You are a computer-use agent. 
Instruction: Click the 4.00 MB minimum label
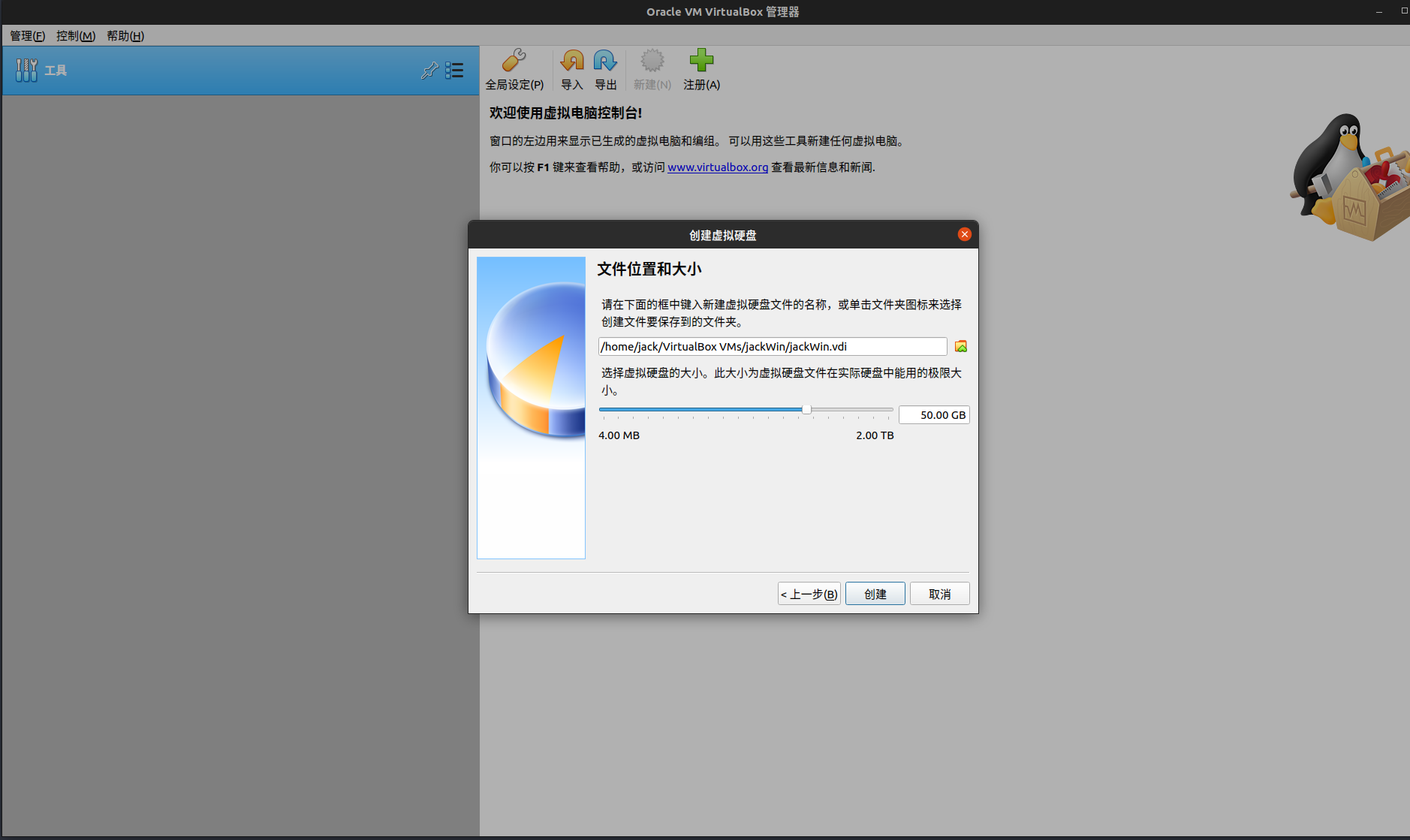pos(619,435)
